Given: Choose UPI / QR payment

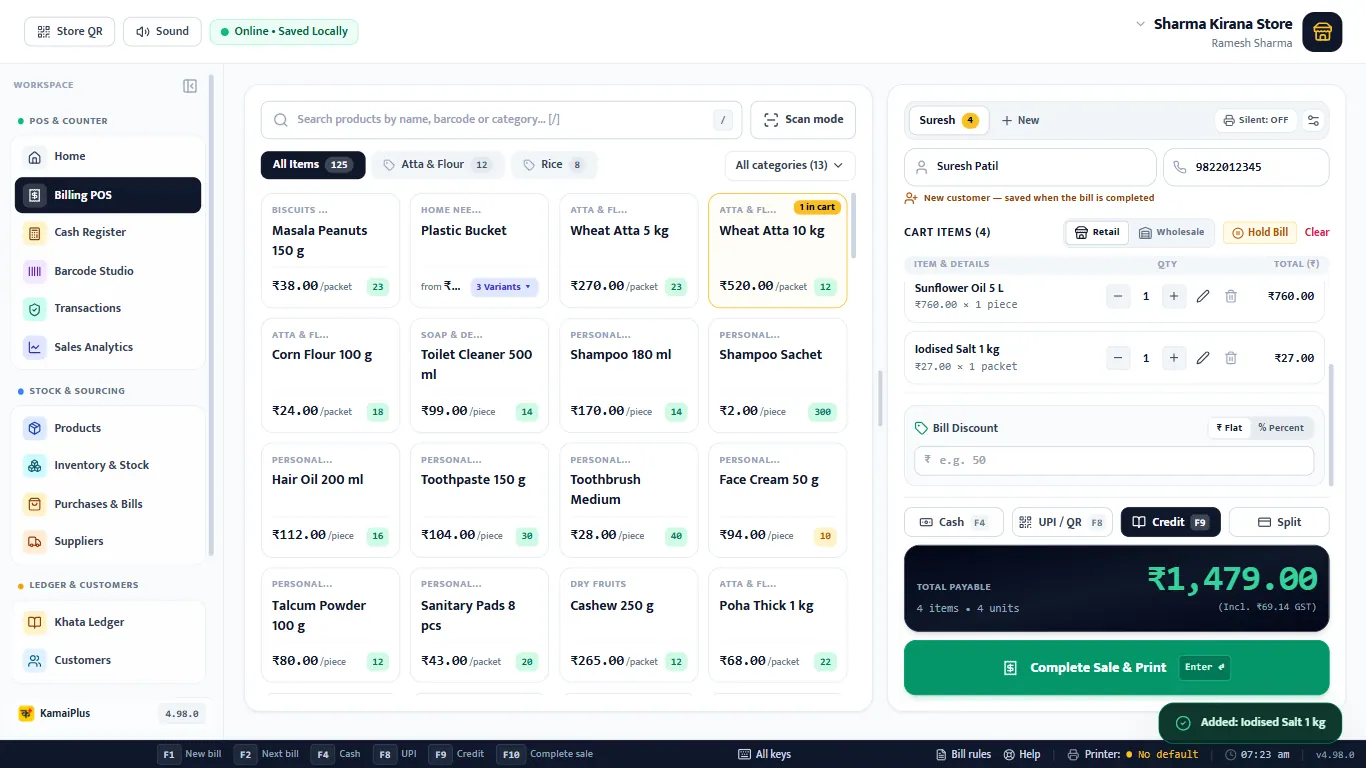Looking at the screenshot, I should [1062, 522].
